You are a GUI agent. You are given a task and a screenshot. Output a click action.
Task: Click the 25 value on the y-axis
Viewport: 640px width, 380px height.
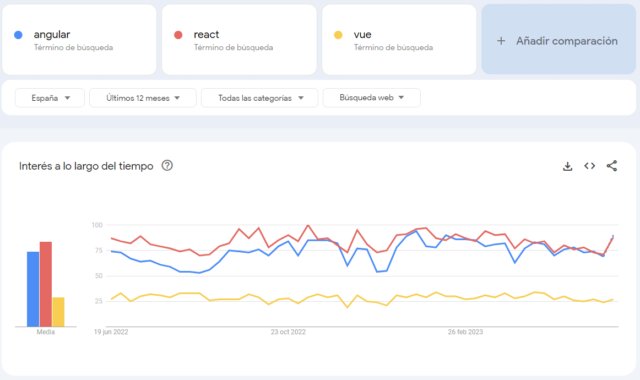[98, 301]
